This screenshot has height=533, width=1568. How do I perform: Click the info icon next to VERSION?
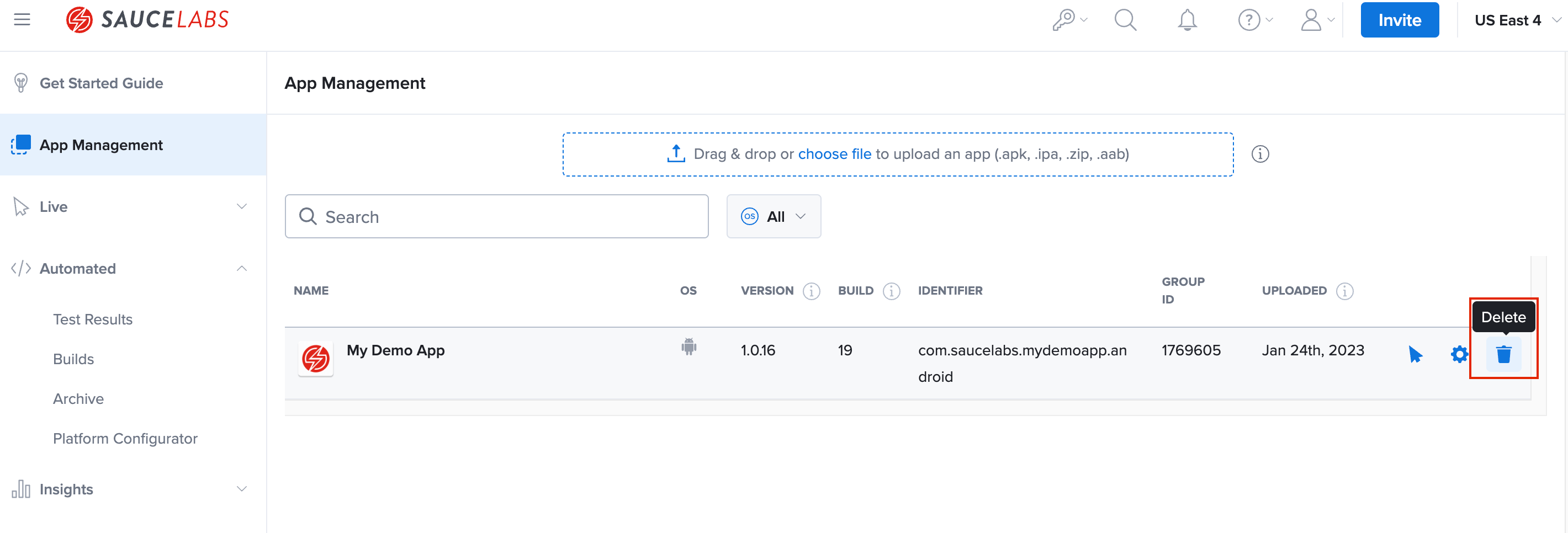tap(811, 291)
